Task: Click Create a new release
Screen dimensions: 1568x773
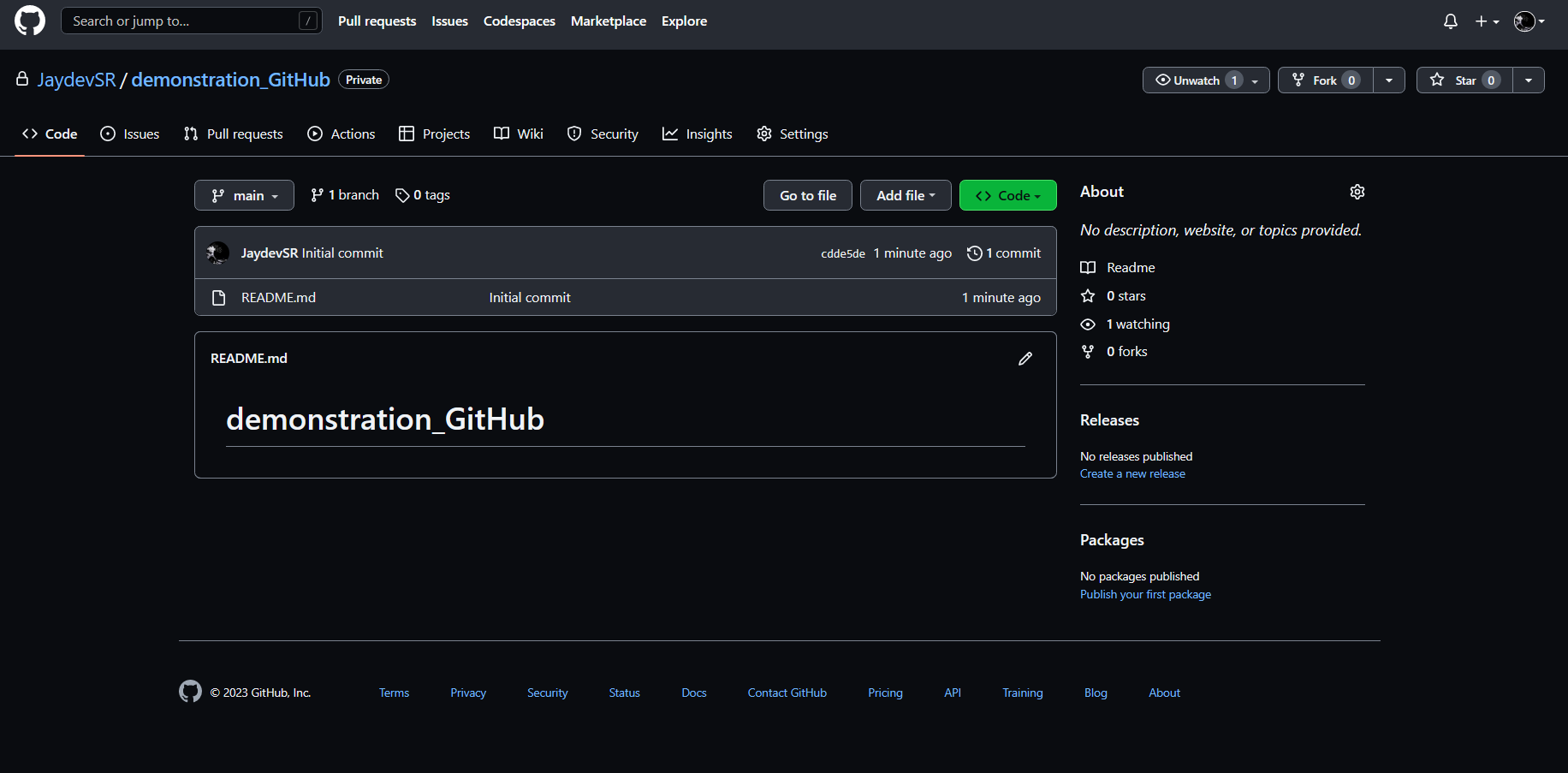Action: coord(1132,473)
